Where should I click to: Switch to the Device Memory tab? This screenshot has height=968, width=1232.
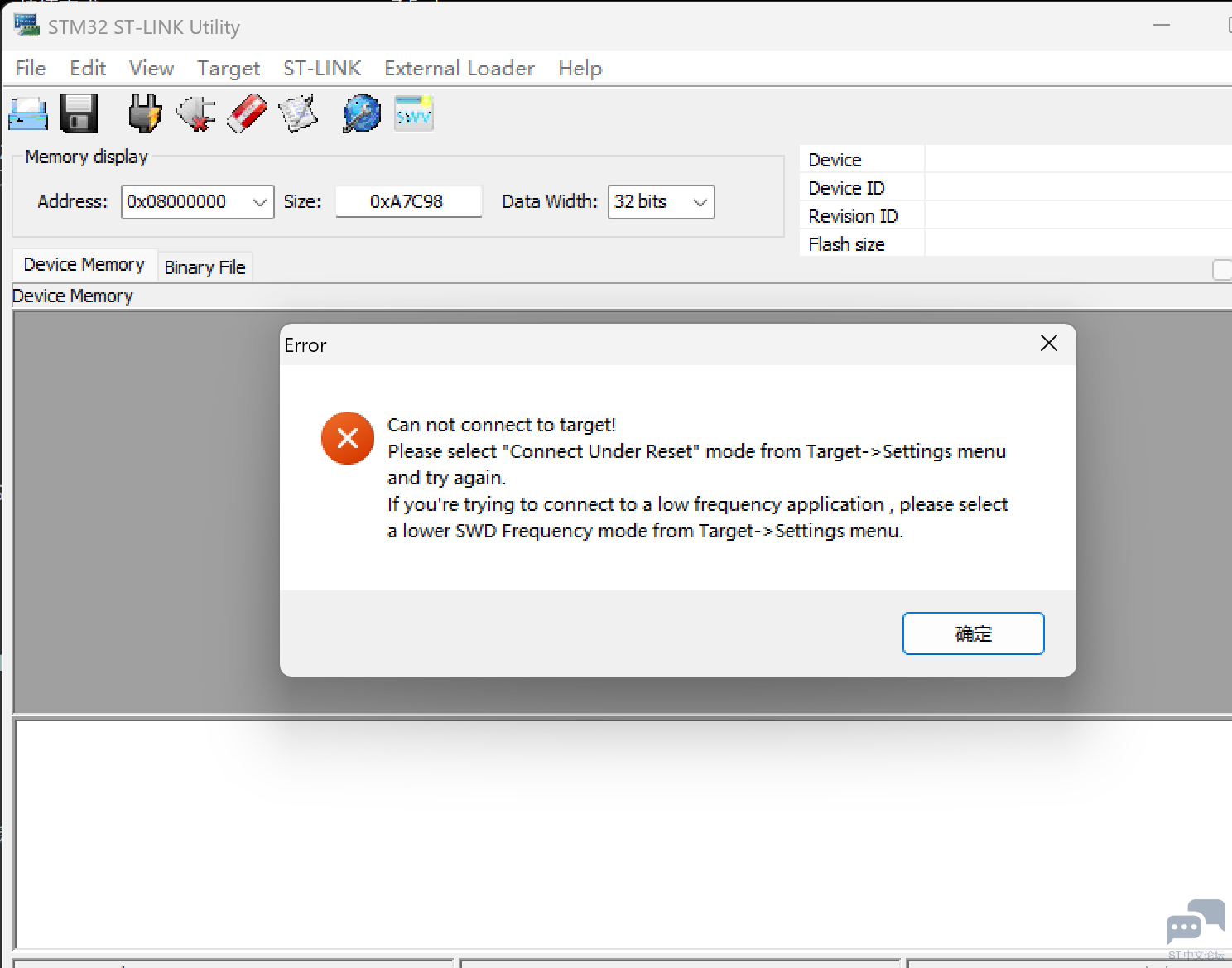coord(84,264)
